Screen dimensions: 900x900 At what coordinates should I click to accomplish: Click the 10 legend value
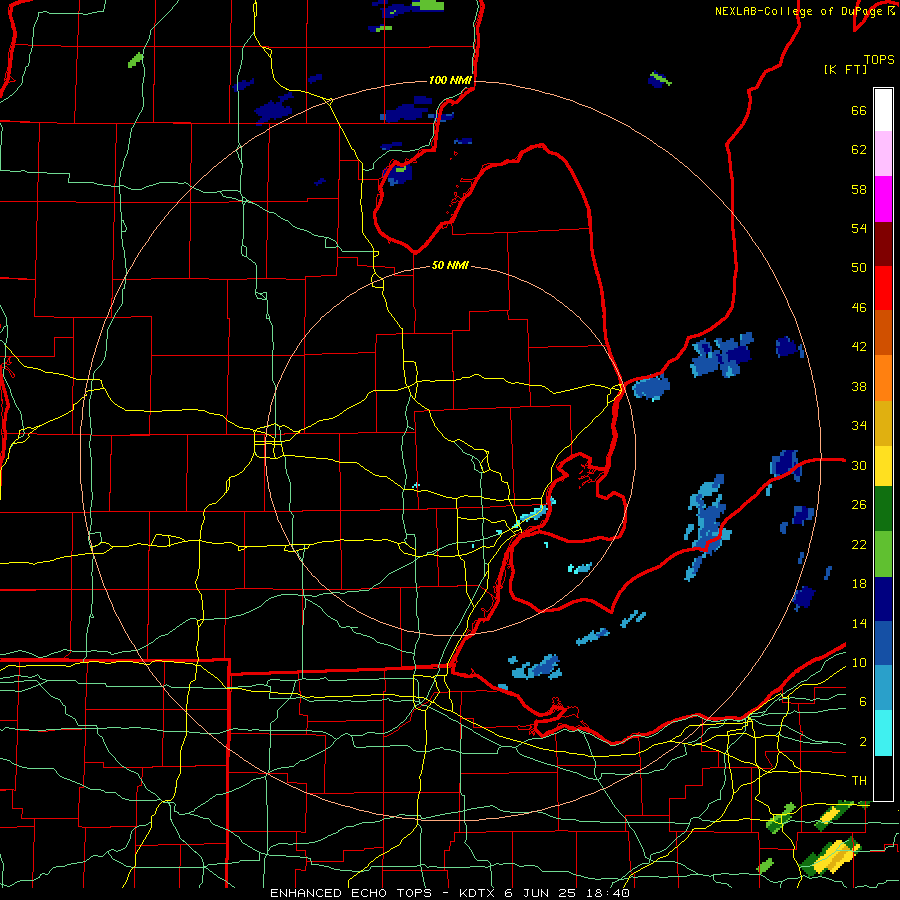pyautogui.click(x=859, y=663)
